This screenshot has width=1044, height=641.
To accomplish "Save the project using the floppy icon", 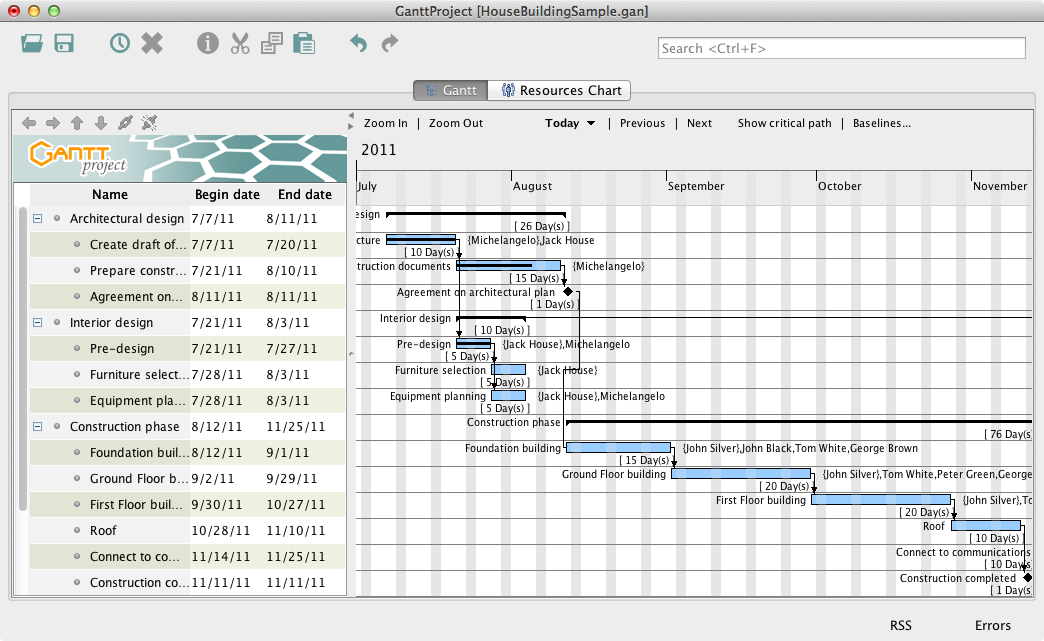I will pos(65,43).
